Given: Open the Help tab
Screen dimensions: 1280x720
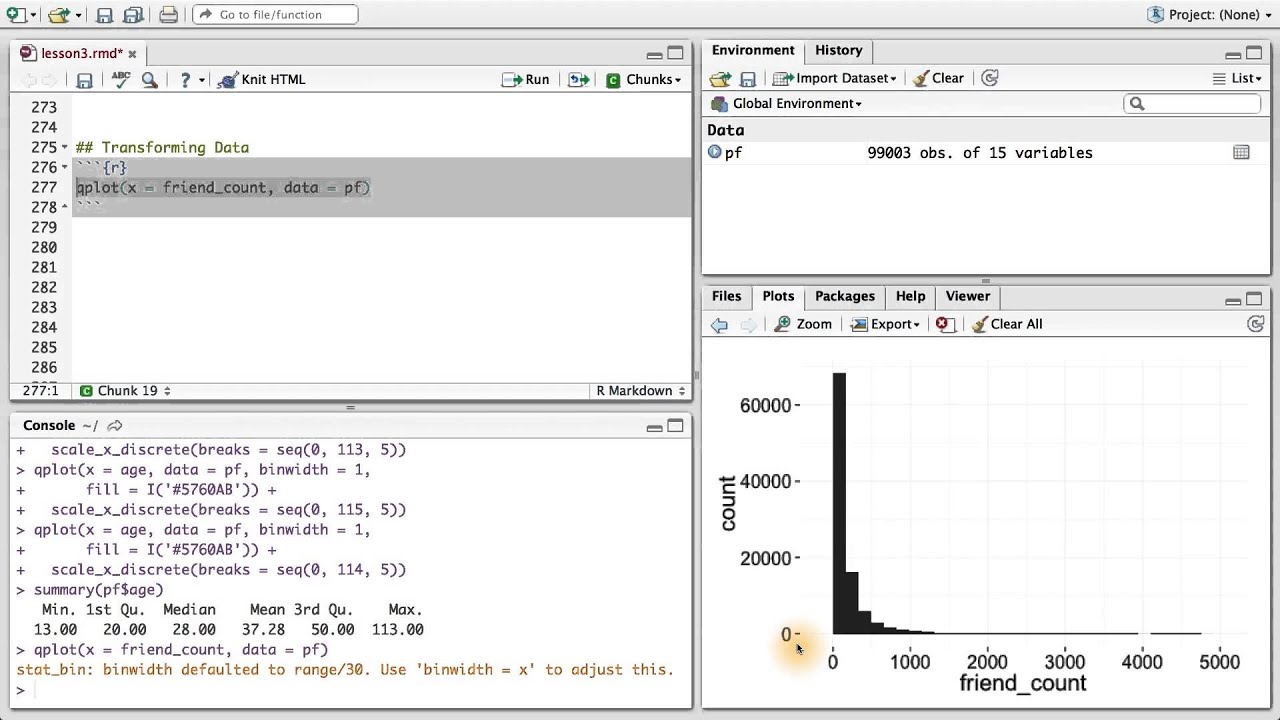Looking at the screenshot, I should point(910,296).
